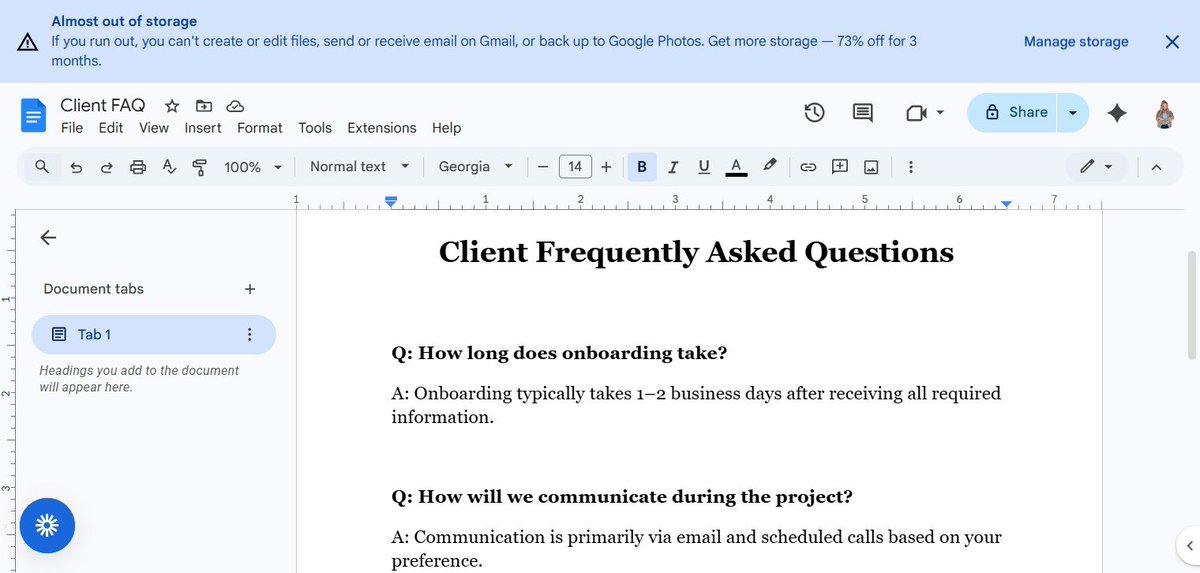Open the Google account avatar
The height and width of the screenshot is (573, 1200).
1164,113
